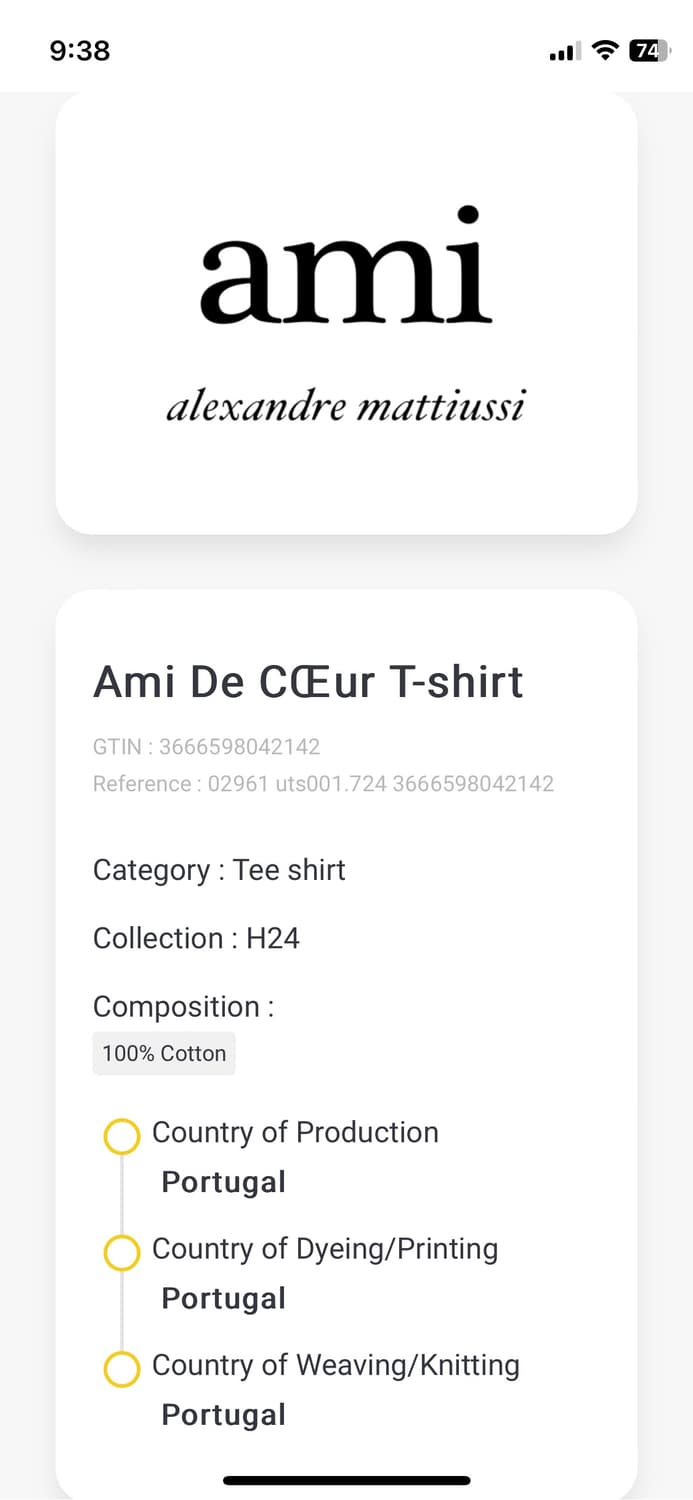
Task: Tap the ami brand logo
Action: pos(346,266)
